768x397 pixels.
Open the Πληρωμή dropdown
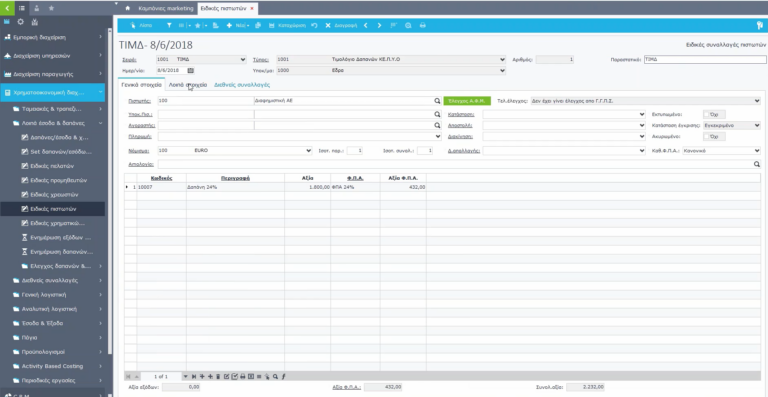click(300, 137)
